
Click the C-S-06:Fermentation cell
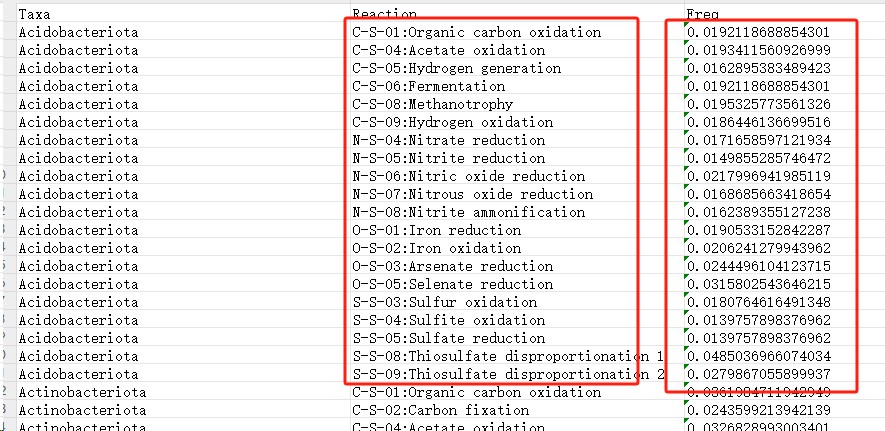click(429, 86)
